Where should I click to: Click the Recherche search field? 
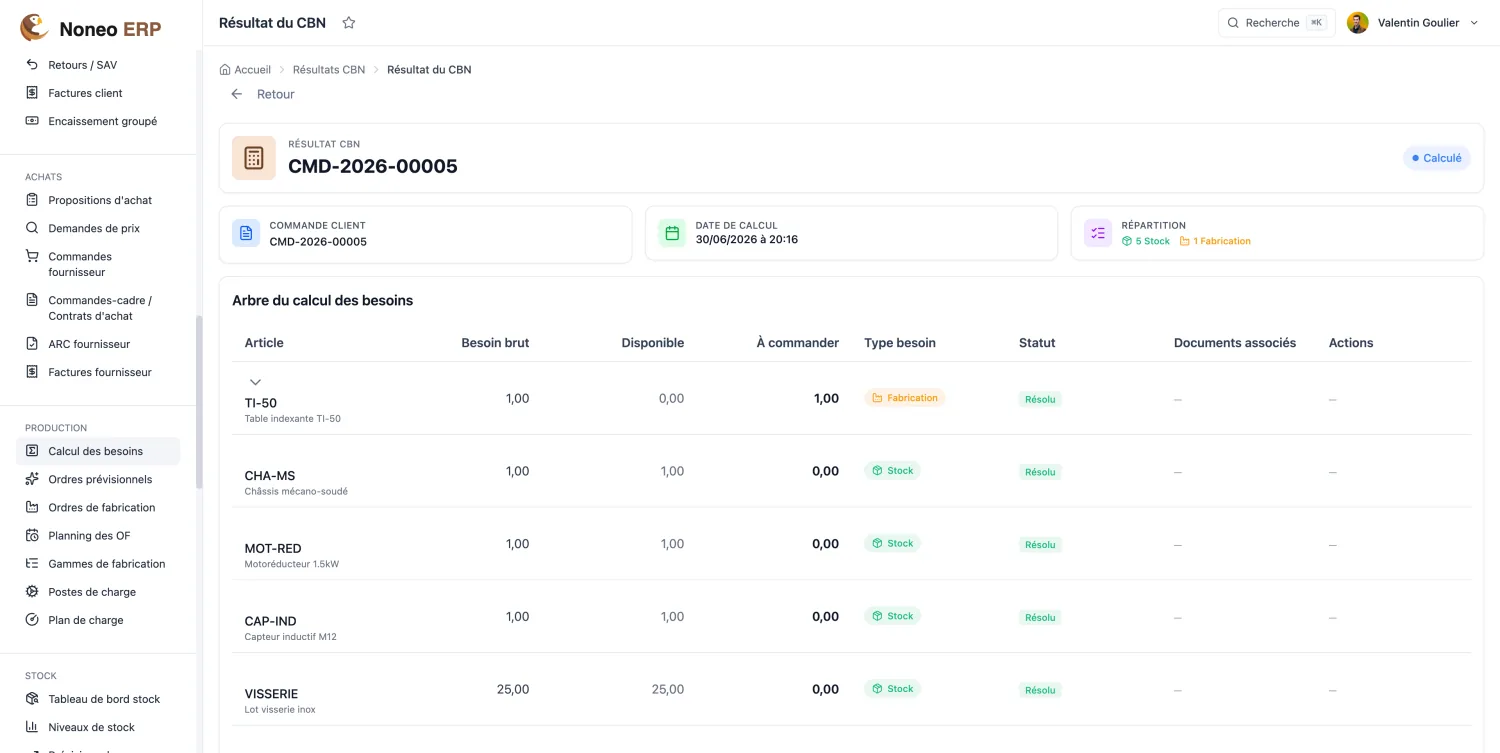click(x=1276, y=22)
